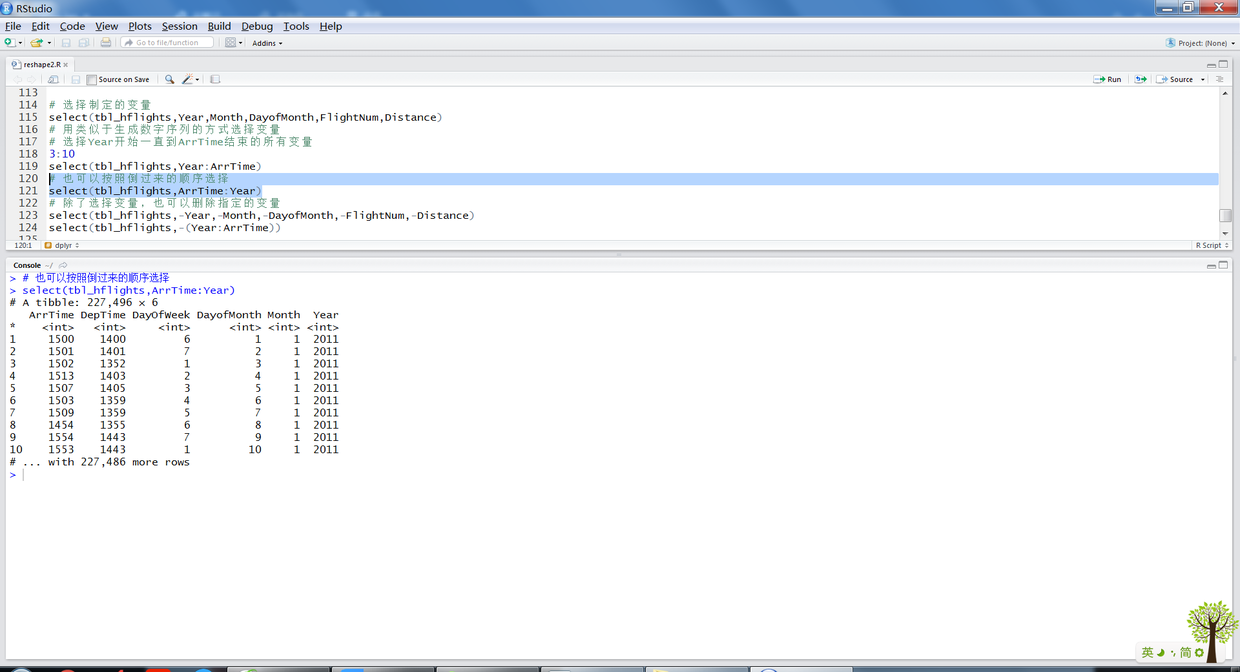The height and width of the screenshot is (672, 1240).
Task: Open the Source button dropdown arrow
Action: (1203, 80)
